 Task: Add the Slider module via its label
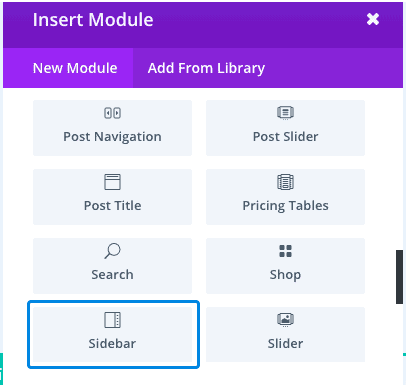tap(285, 343)
